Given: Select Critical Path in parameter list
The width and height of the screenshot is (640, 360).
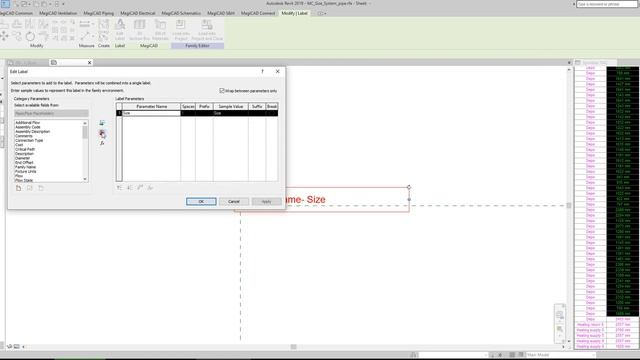Looking at the screenshot, I should tap(25, 149).
